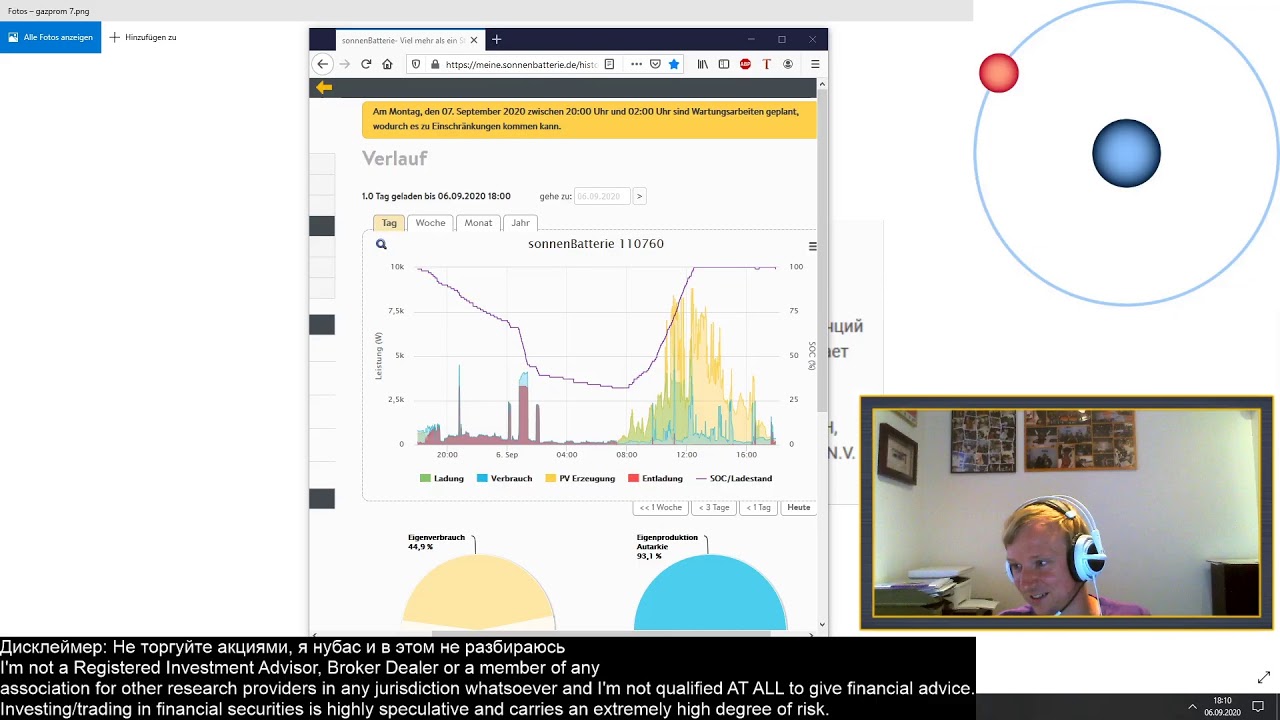Toggle the Ladung series in legend
This screenshot has height=720, width=1280.
click(442, 479)
